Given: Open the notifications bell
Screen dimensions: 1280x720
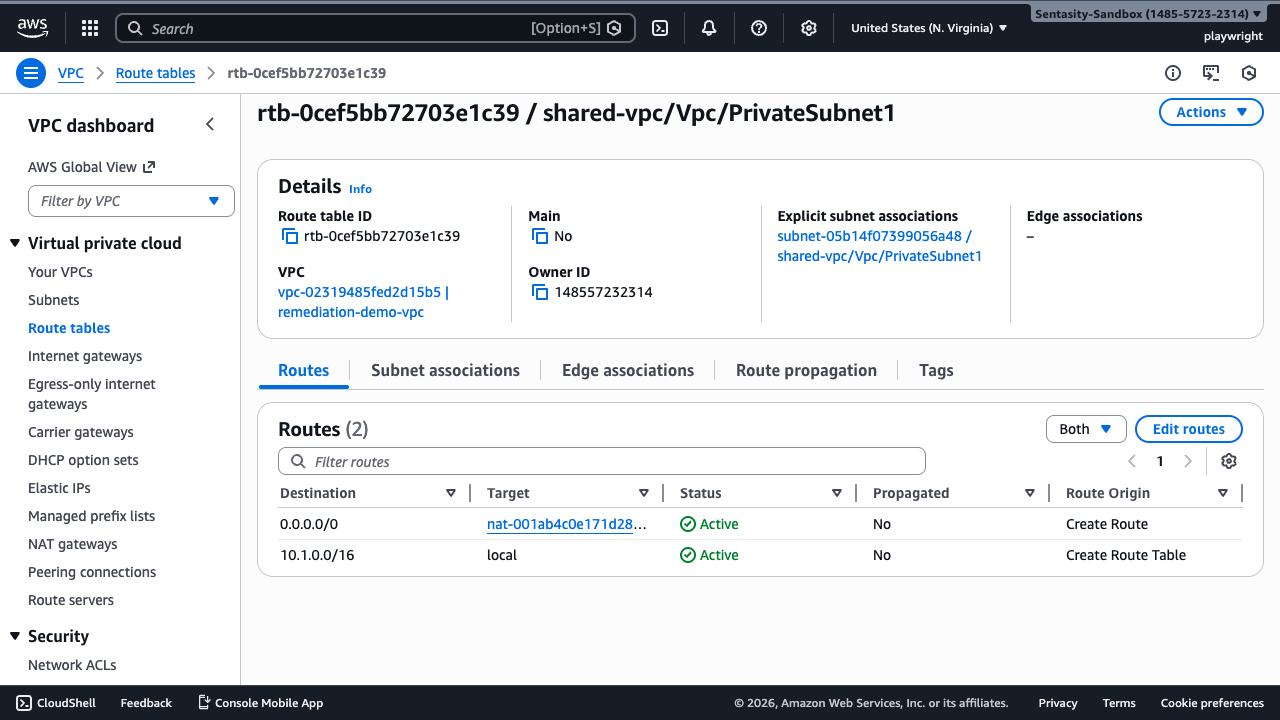Looking at the screenshot, I should click(x=709, y=28).
